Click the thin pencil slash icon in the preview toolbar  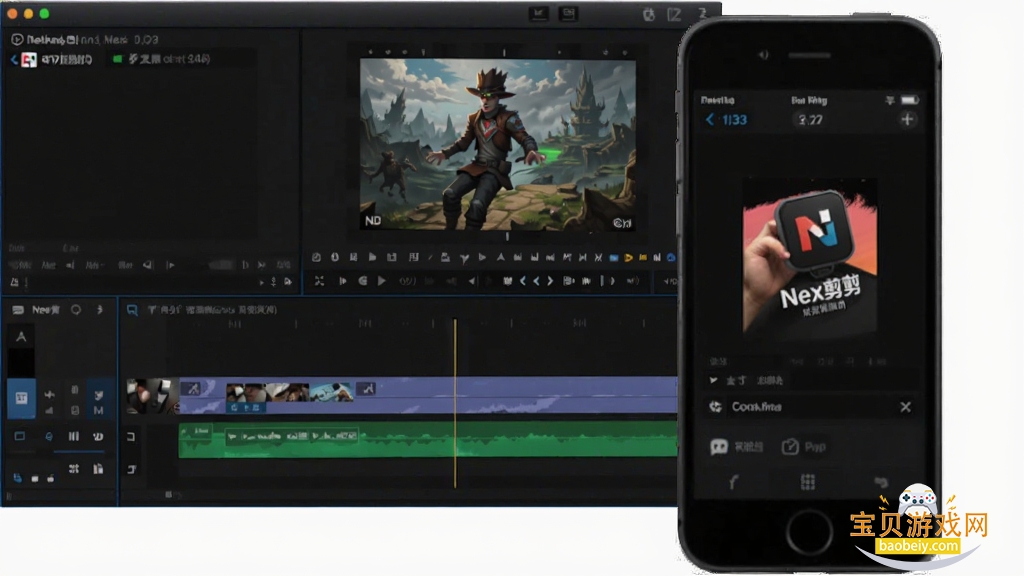(x=430, y=257)
